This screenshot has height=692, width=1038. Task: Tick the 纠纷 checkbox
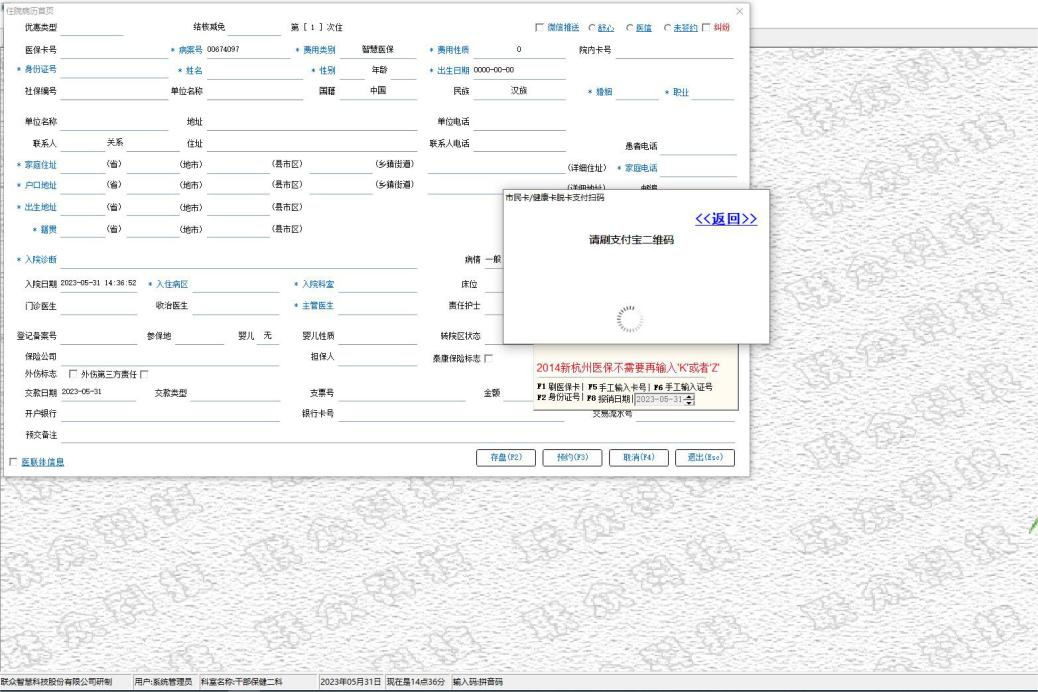click(706, 28)
